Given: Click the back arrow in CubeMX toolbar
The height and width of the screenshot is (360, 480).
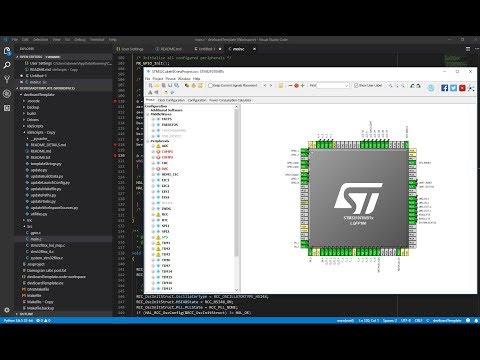Looking at the screenshot, I should 265,86.
